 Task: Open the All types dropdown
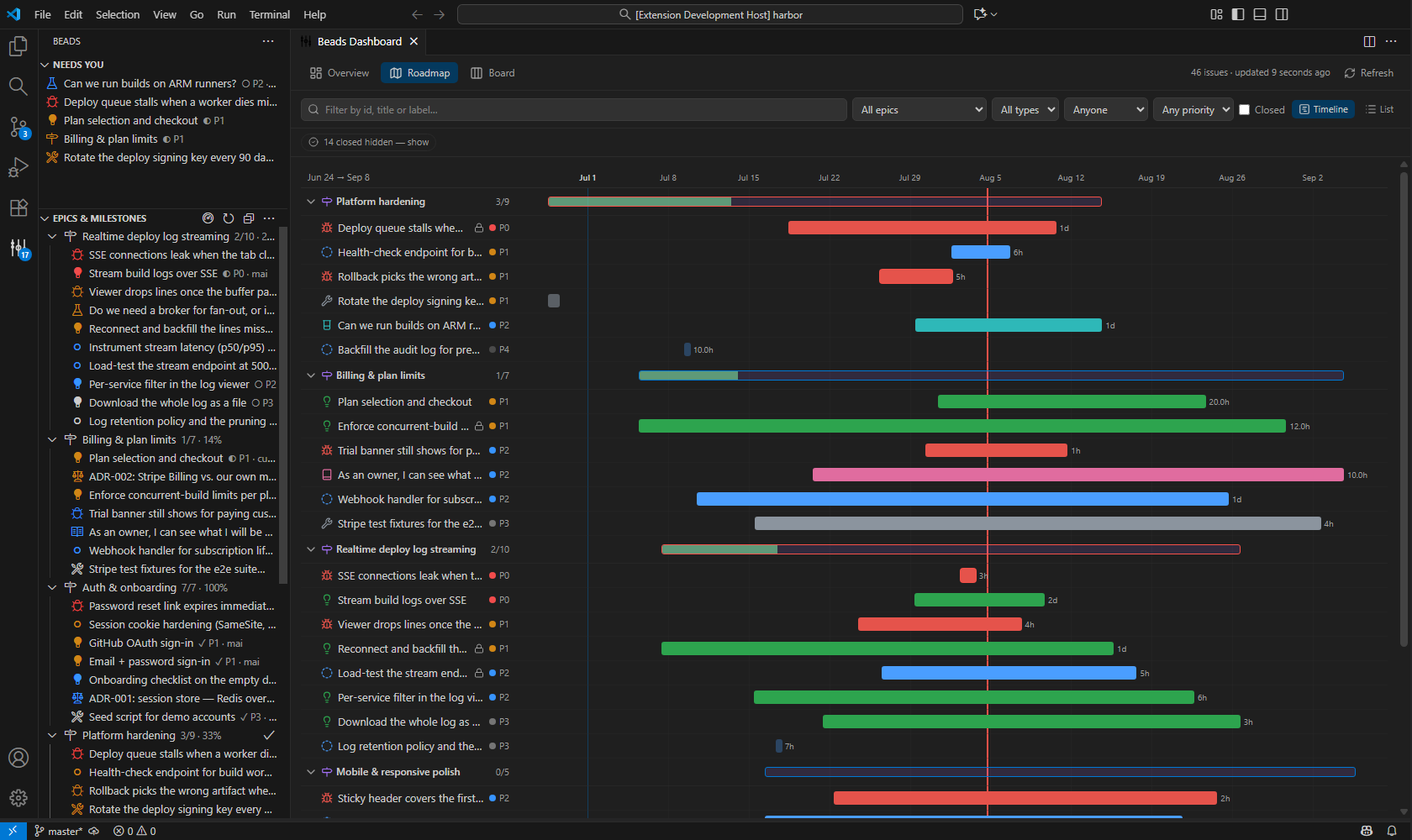tap(1025, 110)
